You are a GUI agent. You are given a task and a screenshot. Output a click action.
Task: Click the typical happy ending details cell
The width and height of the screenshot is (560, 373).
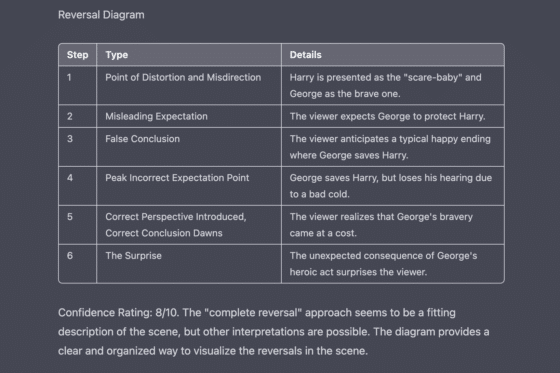coord(393,147)
